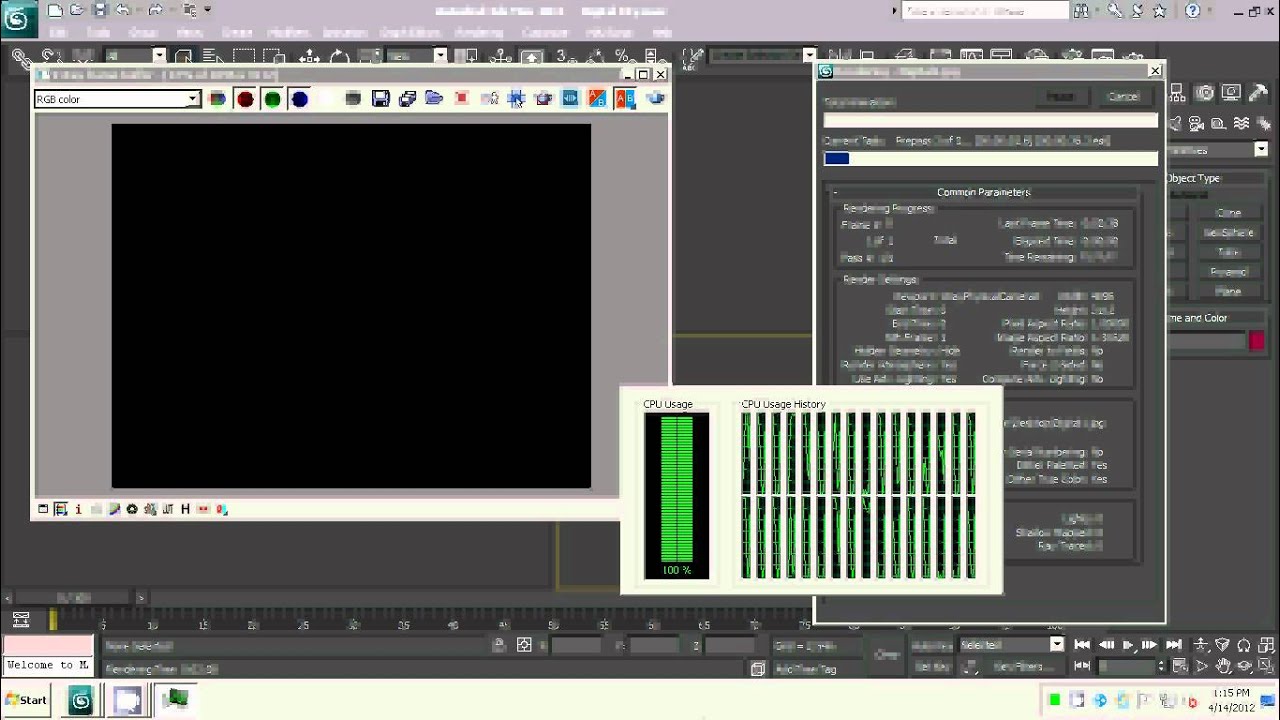Viewport: 1280px width, 720px height.
Task: Click the selection lock toggle in status bar
Action: point(499,645)
